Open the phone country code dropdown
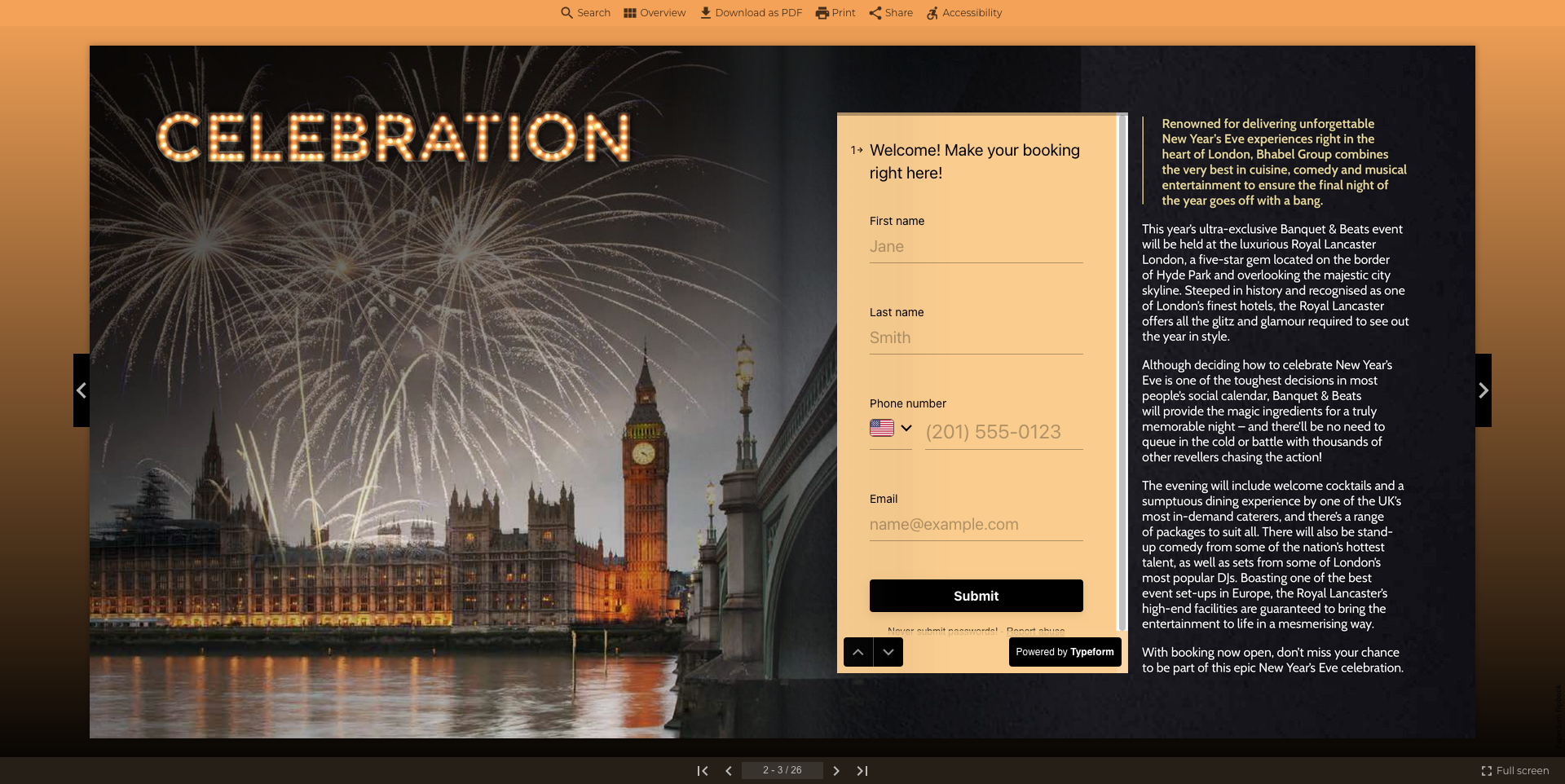This screenshot has width=1565, height=784. click(x=892, y=428)
